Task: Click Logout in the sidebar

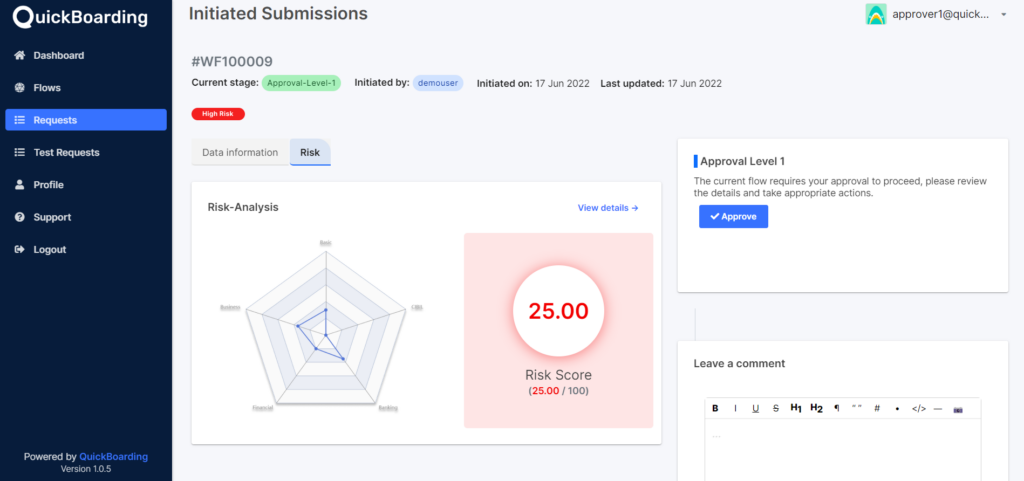Action: point(49,249)
